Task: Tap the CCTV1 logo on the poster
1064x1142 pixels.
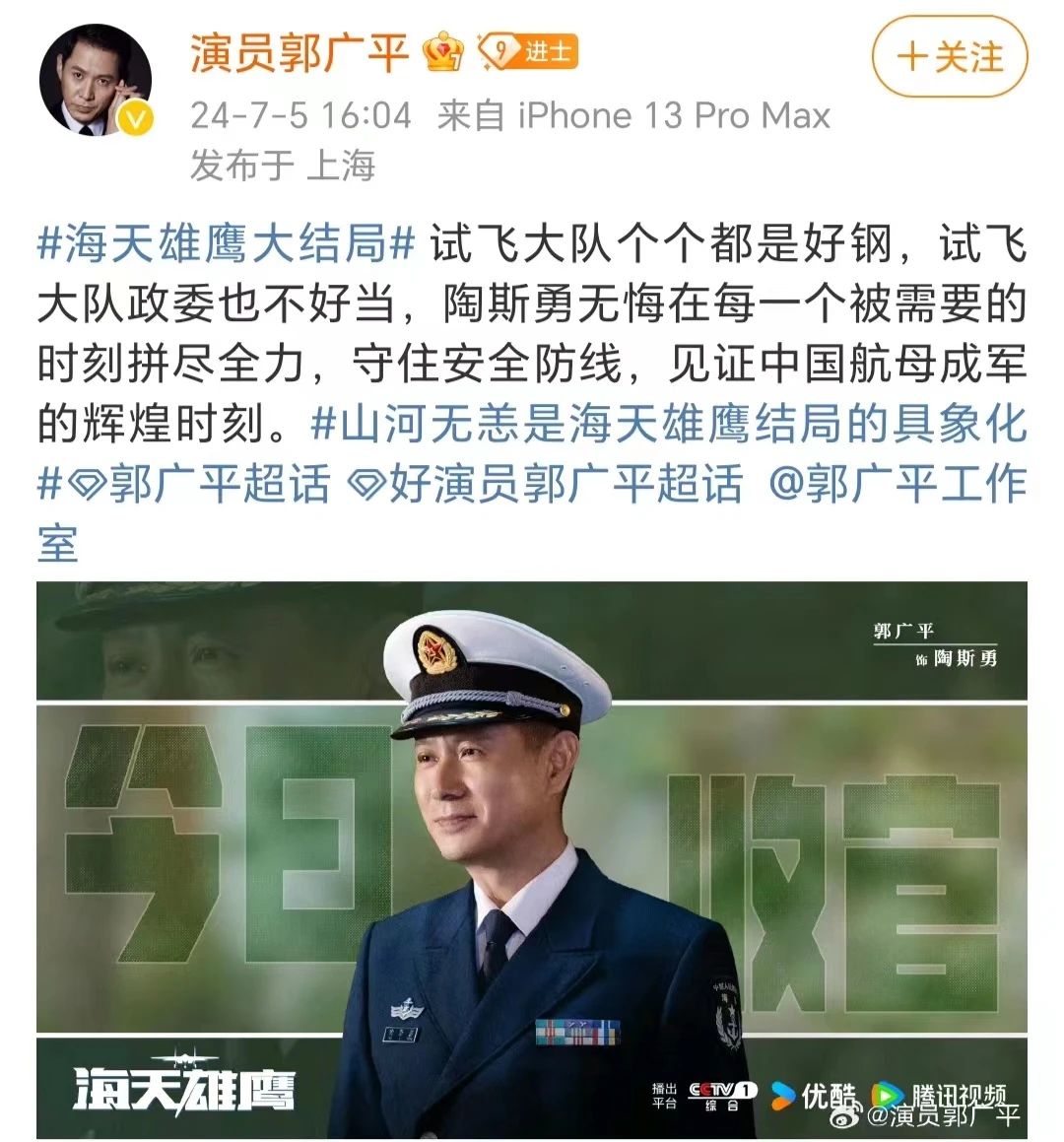Action: click(x=722, y=1095)
